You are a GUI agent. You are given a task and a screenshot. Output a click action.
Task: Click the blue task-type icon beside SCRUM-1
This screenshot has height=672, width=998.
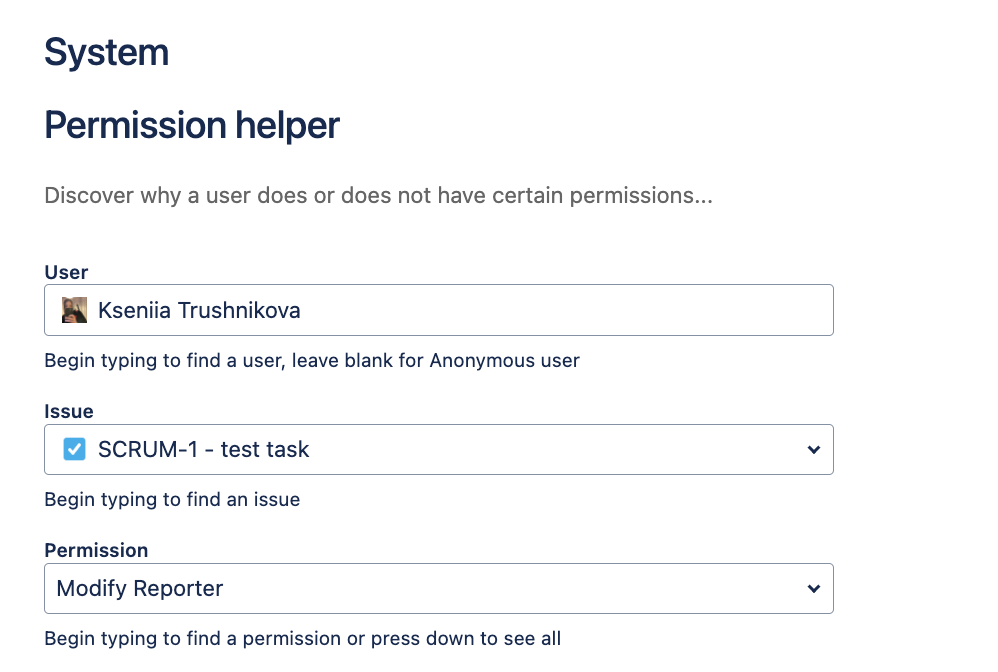point(74,449)
